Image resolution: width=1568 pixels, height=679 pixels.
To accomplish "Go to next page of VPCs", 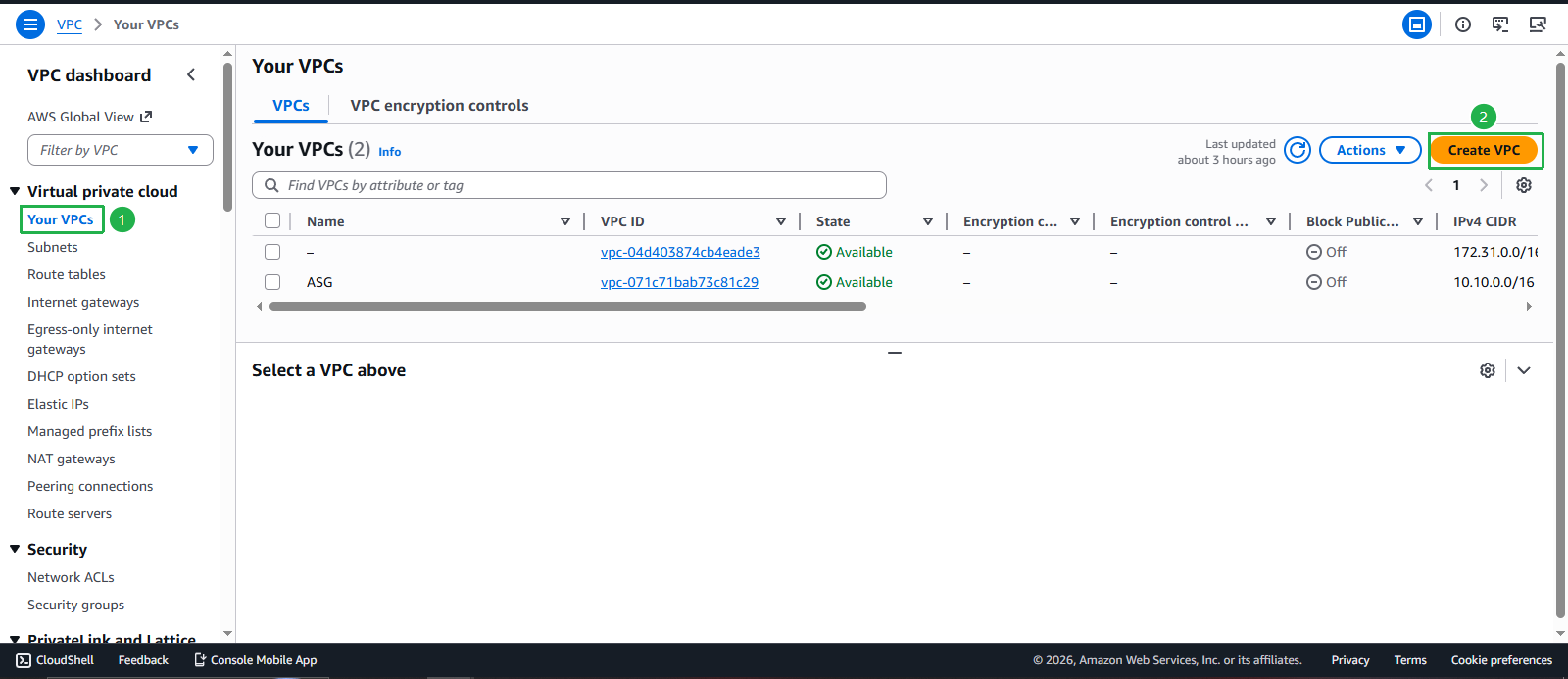I will coord(1484,185).
